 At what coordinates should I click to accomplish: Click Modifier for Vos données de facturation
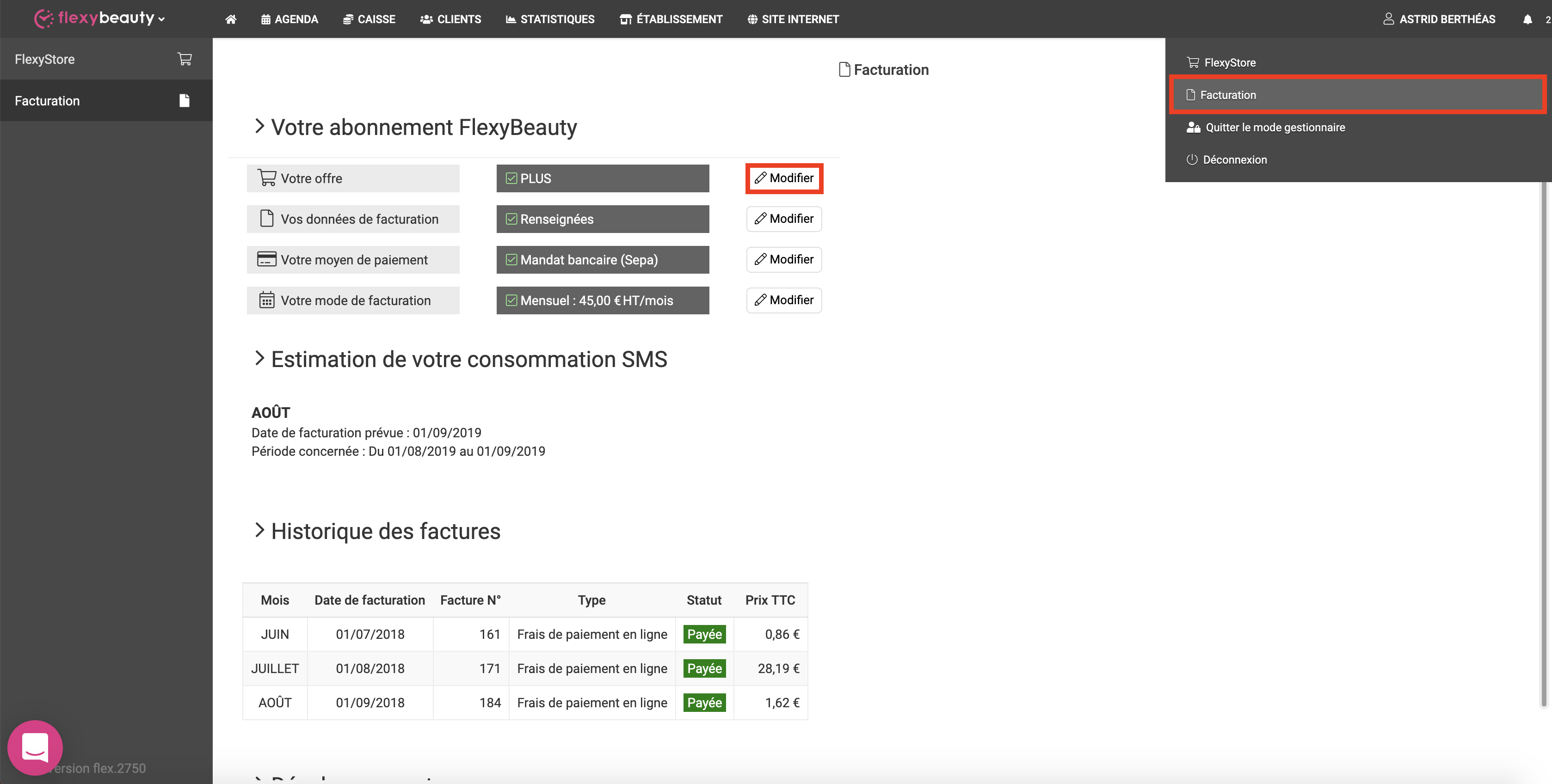click(x=784, y=219)
